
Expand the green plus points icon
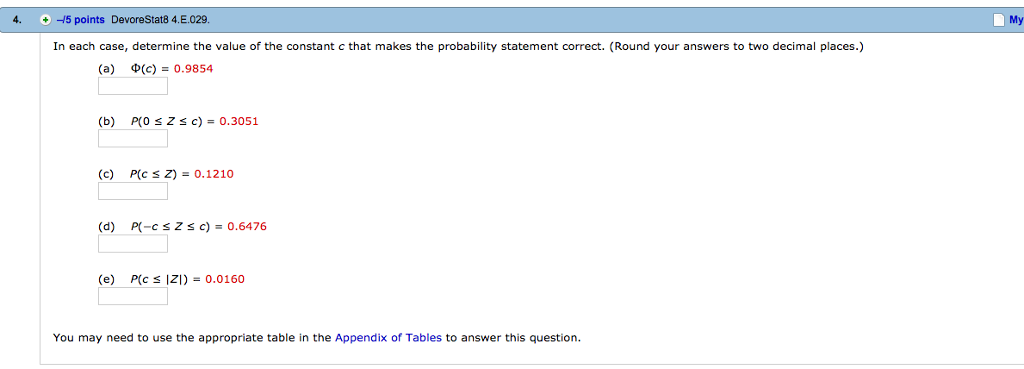click(45, 20)
